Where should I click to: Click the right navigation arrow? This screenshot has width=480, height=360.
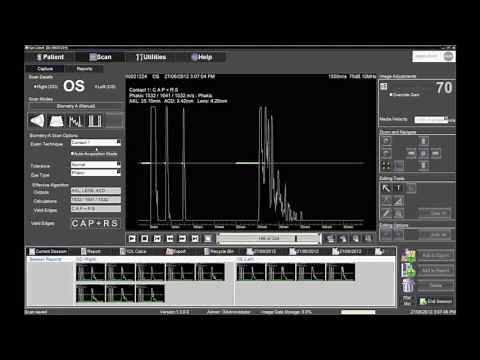coord(436,154)
